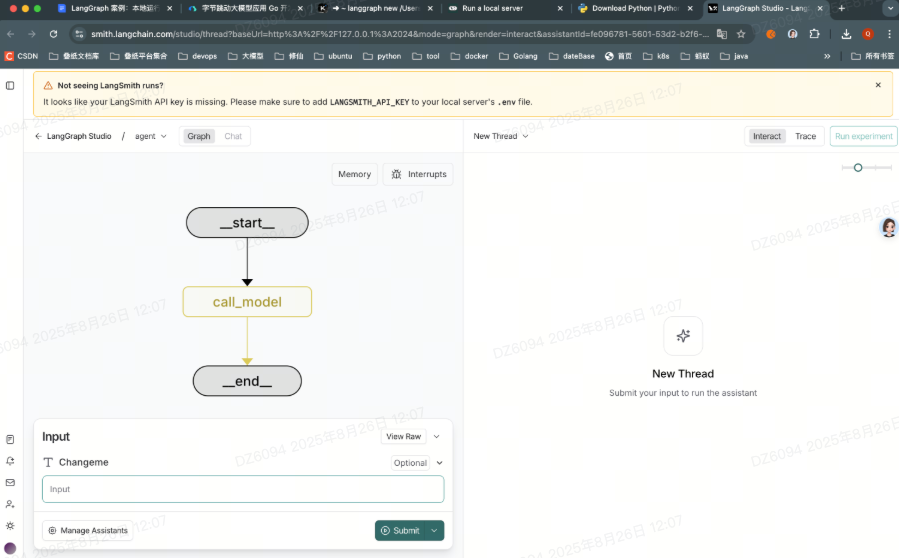Submit the input to run assistant

coord(400,530)
